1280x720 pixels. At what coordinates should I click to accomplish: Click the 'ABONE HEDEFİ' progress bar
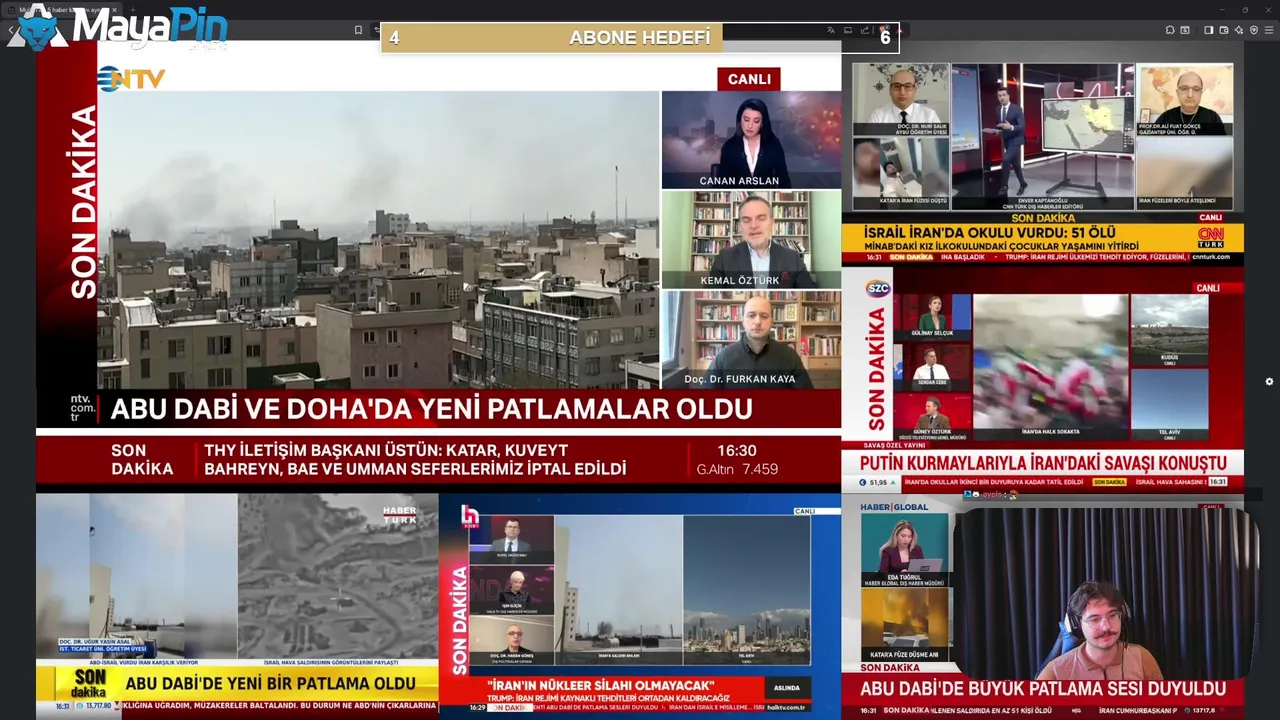click(640, 38)
